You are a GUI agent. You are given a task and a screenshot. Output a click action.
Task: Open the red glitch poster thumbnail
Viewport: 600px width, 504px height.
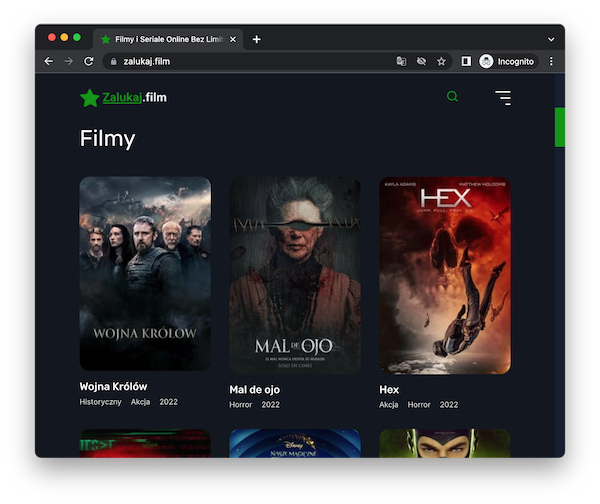145,443
